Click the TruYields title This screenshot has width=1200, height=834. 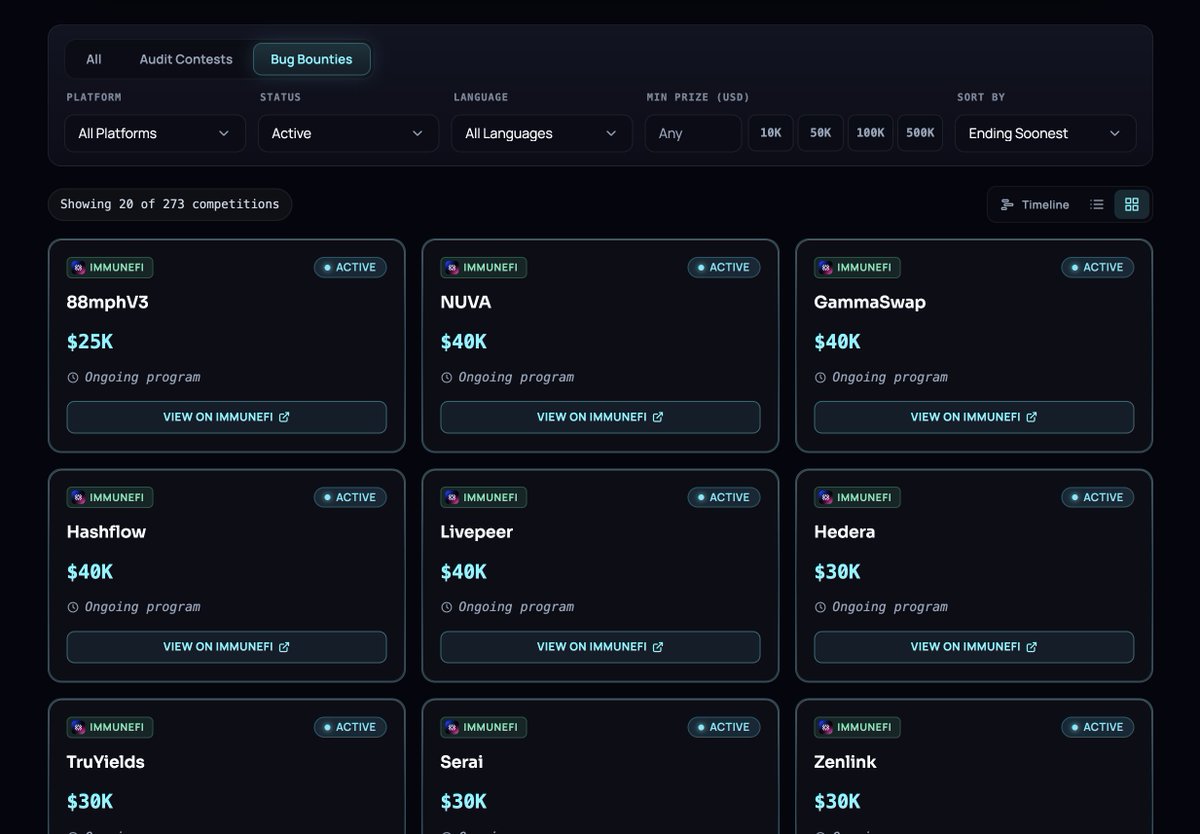(106, 762)
